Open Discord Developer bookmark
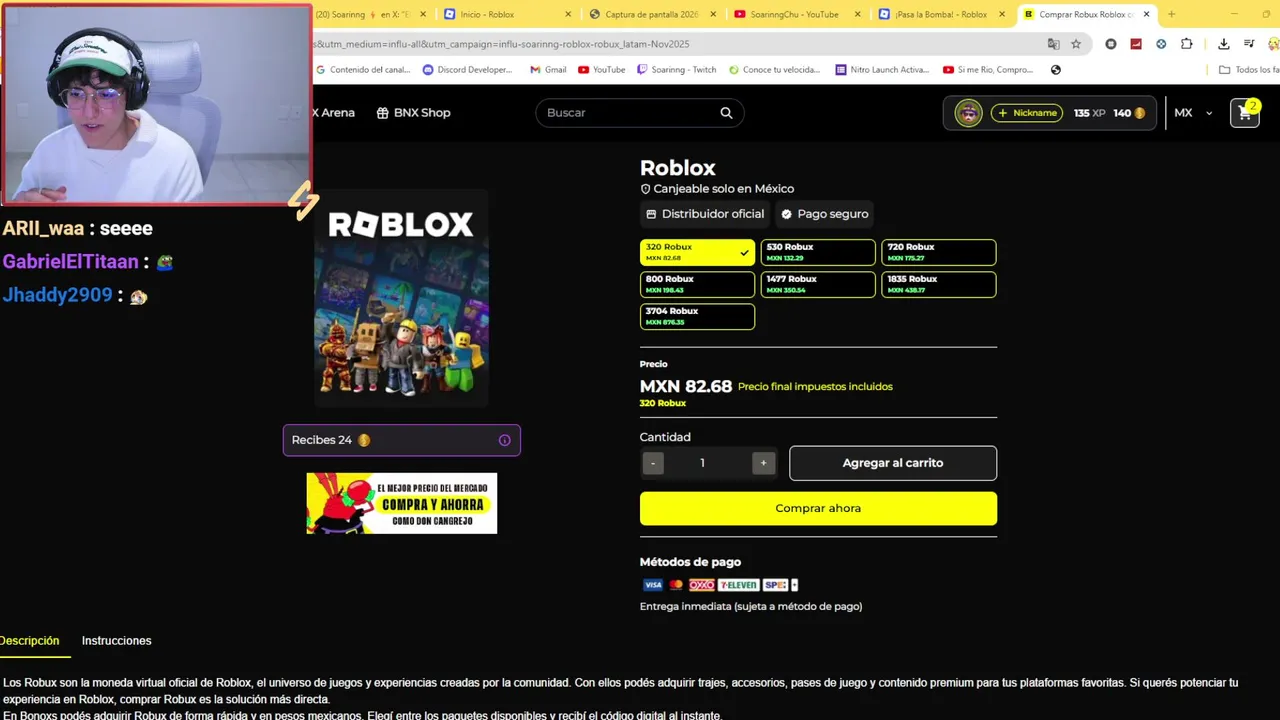This screenshot has width=1280, height=720. (x=467, y=70)
